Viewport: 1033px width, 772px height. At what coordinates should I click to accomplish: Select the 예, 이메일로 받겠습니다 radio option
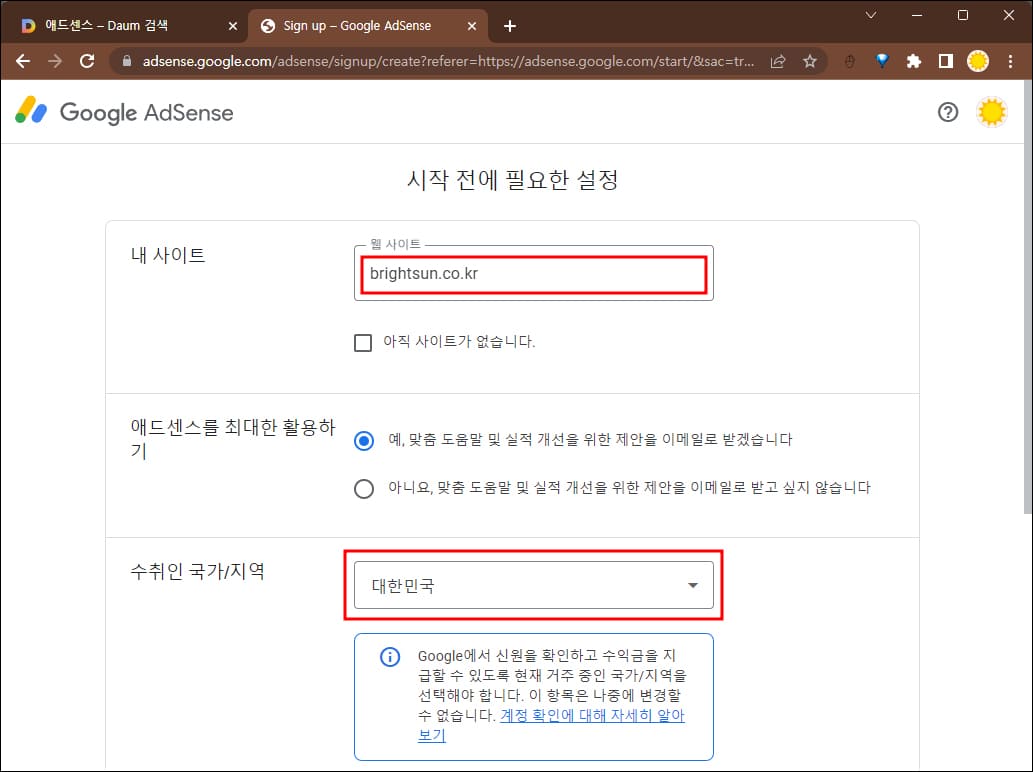click(x=364, y=440)
